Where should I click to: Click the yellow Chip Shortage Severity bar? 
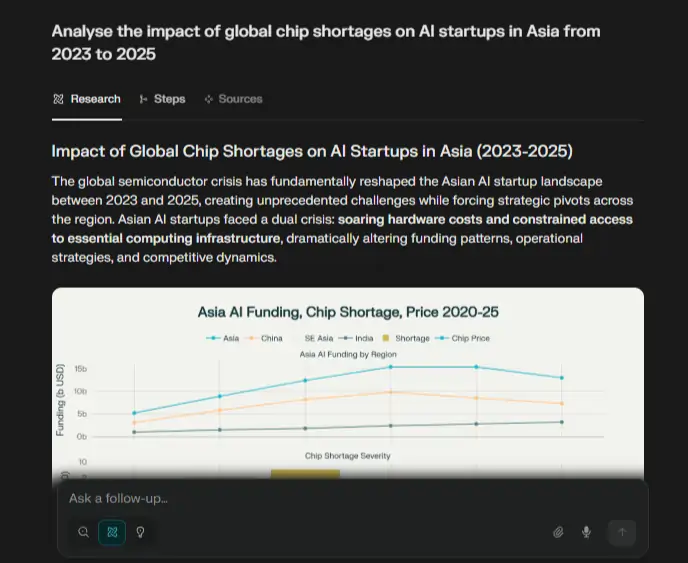coord(305,473)
